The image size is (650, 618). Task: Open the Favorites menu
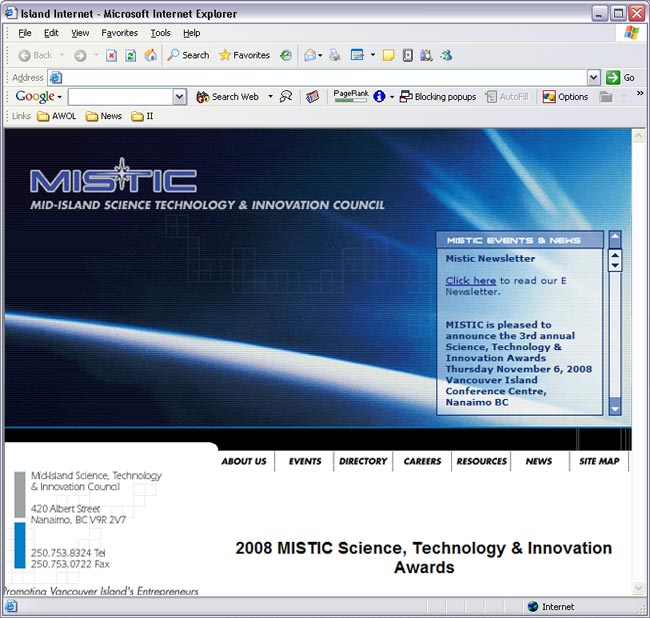[119, 33]
